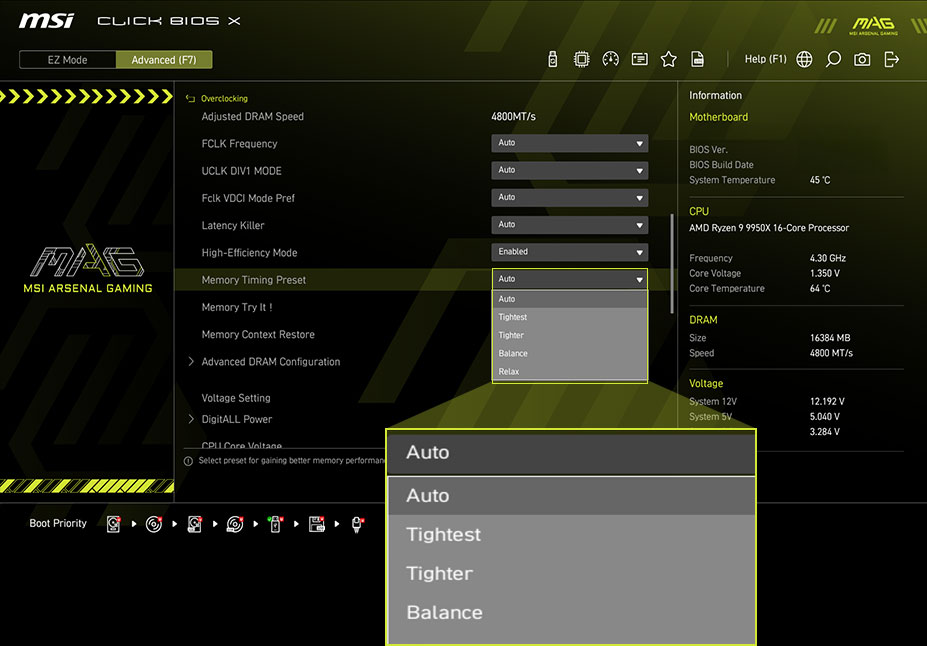Open the search magnifier icon

(x=833, y=59)
